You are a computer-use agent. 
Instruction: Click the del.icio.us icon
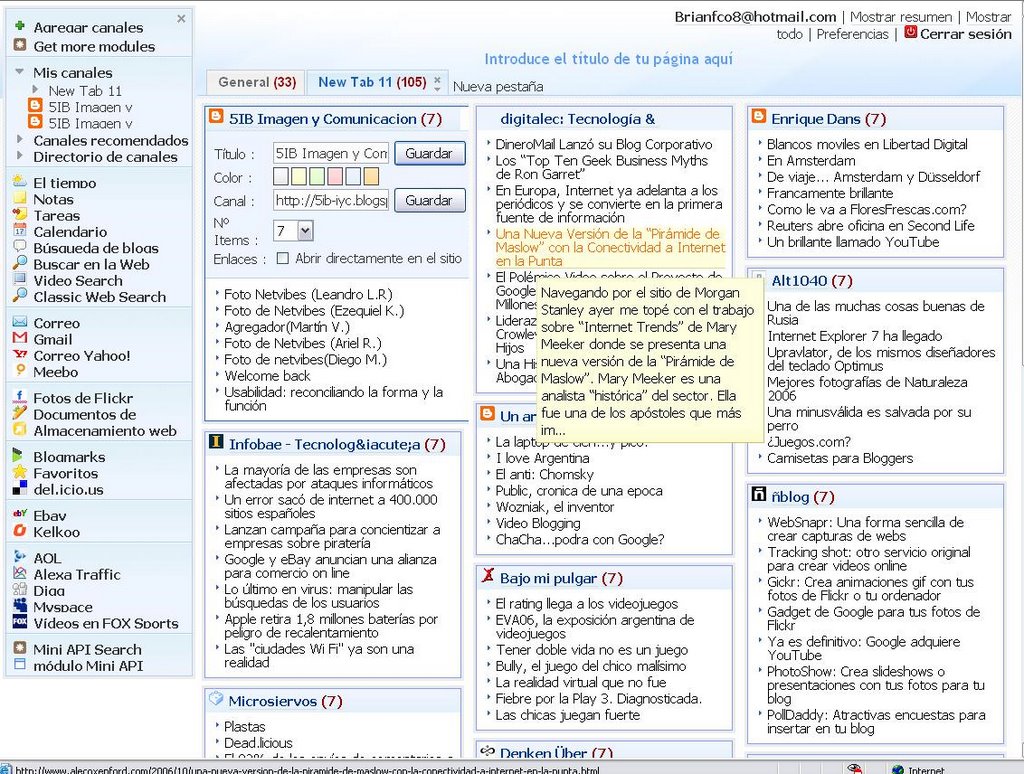coord(20,488)
